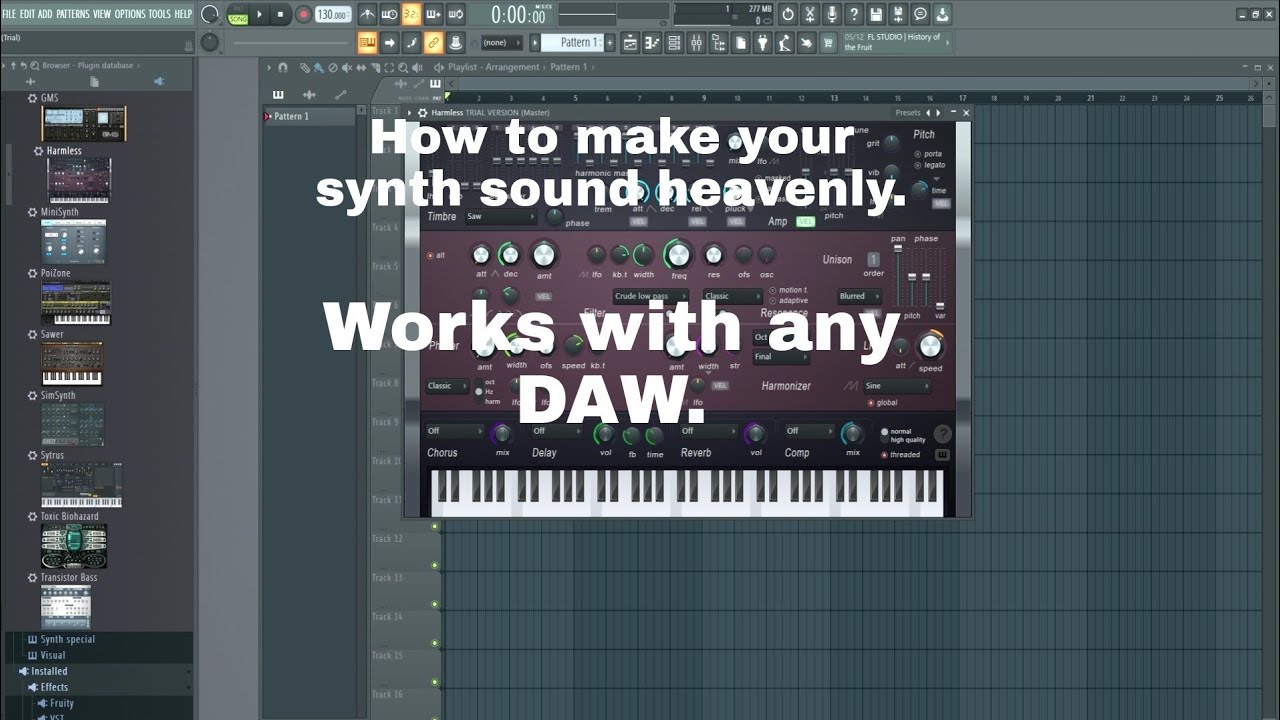Viewport: 1280px width, 720px height.
Task: Open Harmless Presets selector
Action: click(908, 113)
